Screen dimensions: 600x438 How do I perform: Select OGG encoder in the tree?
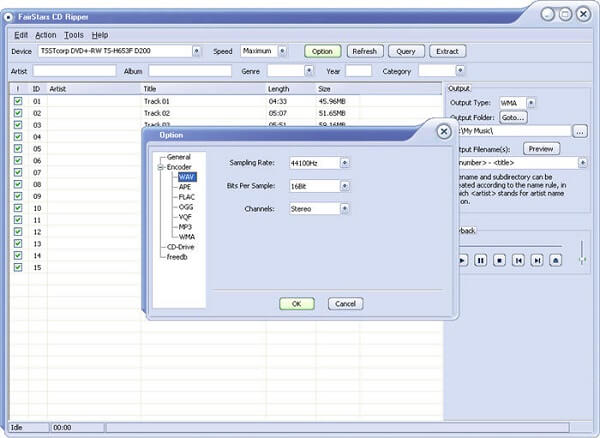click(186, 207)
